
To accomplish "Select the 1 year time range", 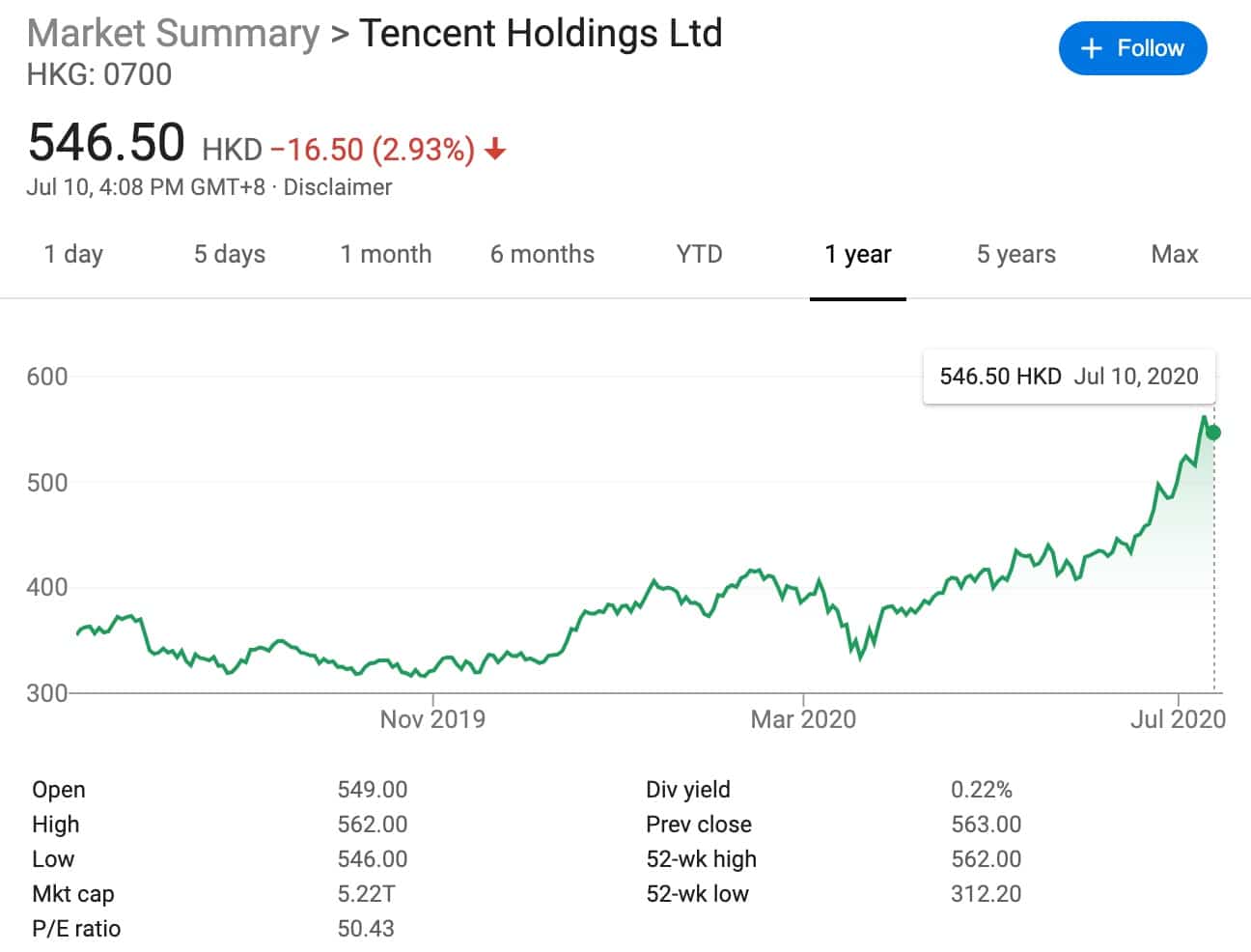I will (x=857, y=254).
